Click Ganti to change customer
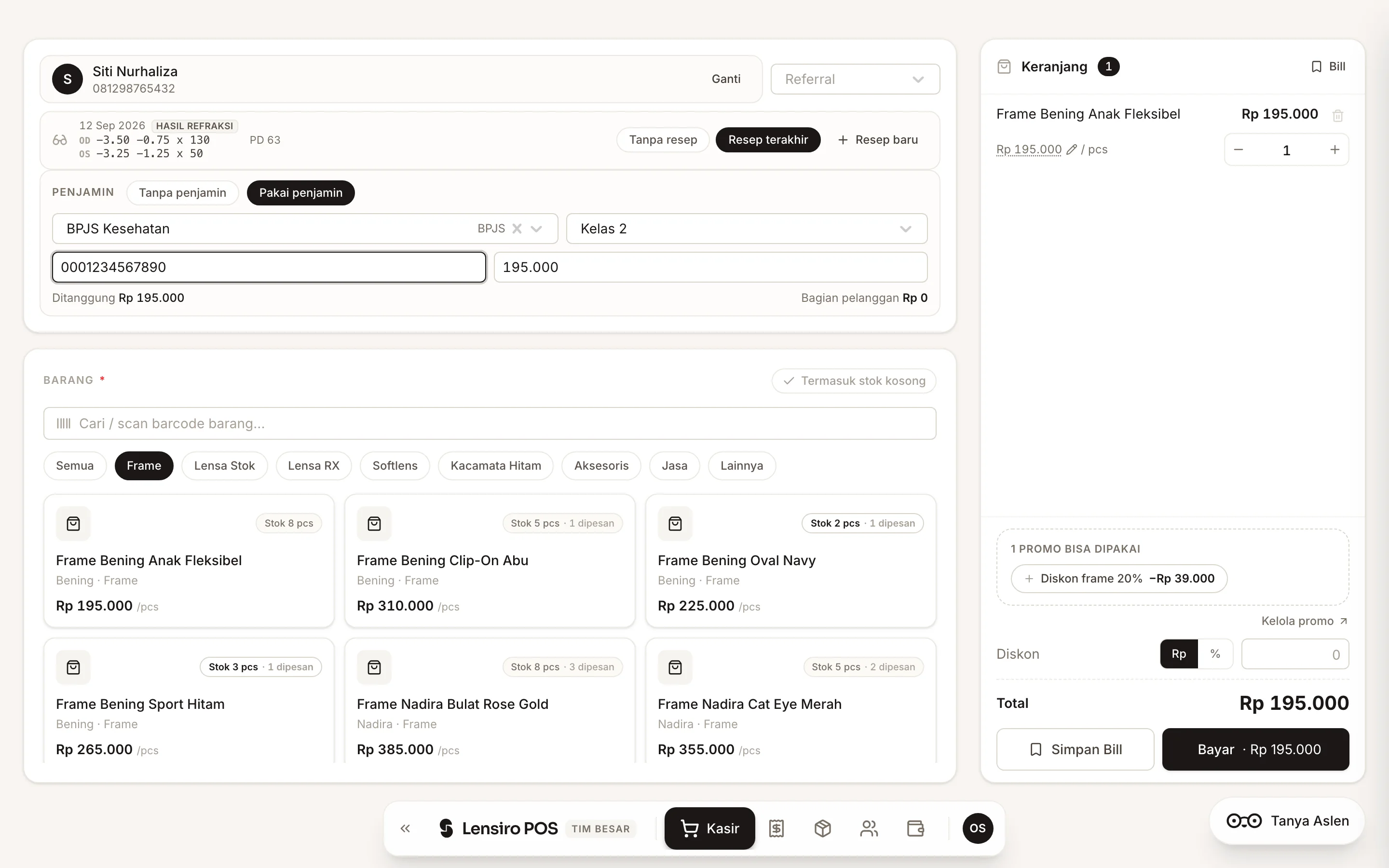This screenshot has width=1389, height=868. 726,79
